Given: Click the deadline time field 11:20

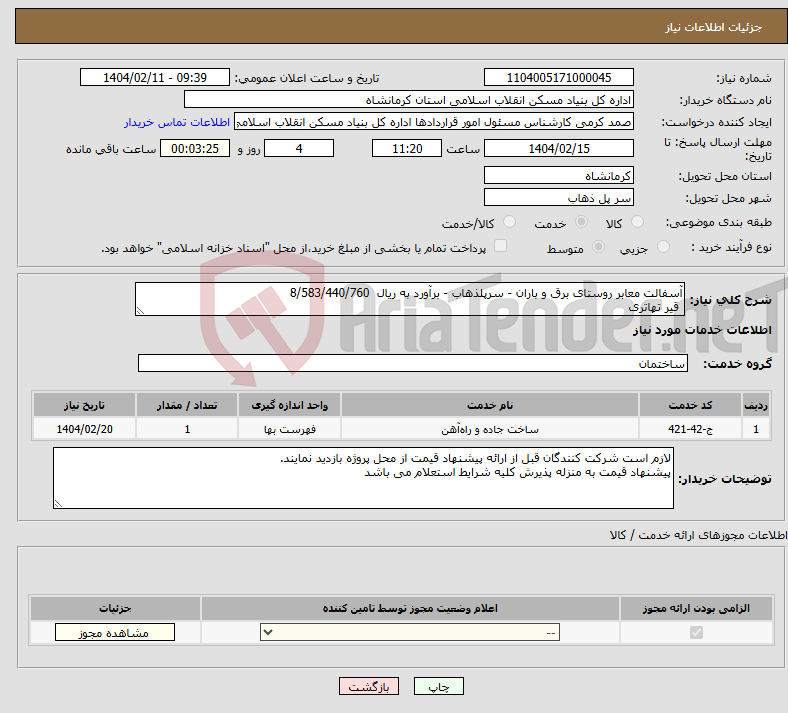Looking at the screenshot, I should tap(407, 148).
